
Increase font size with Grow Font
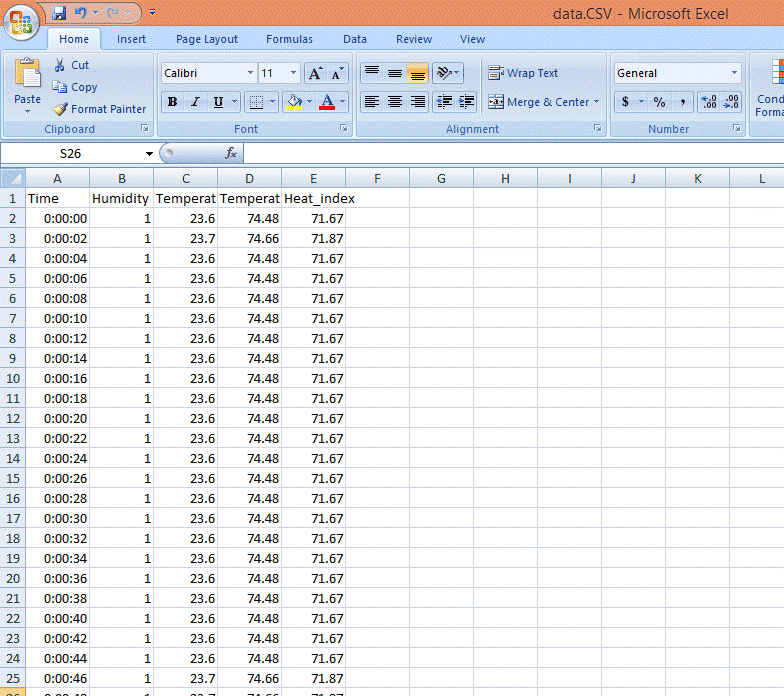[x=315, y=74]
